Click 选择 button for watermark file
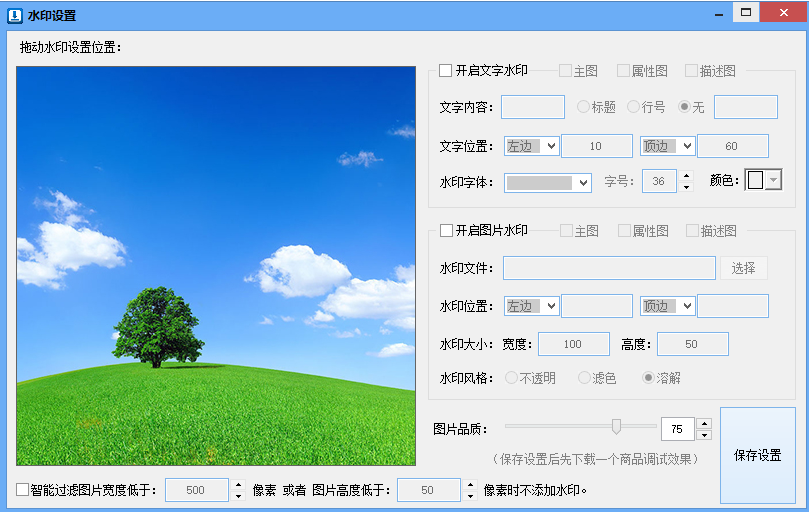Viewport: 809px width, 512px height. (743, 268)
